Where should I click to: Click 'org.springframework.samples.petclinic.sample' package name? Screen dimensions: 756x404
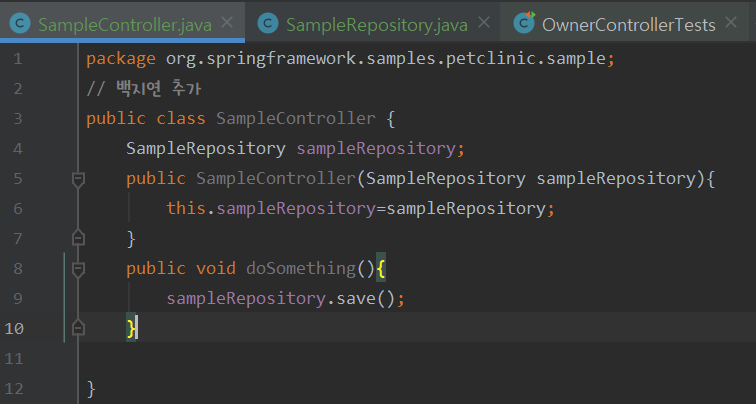386,59
